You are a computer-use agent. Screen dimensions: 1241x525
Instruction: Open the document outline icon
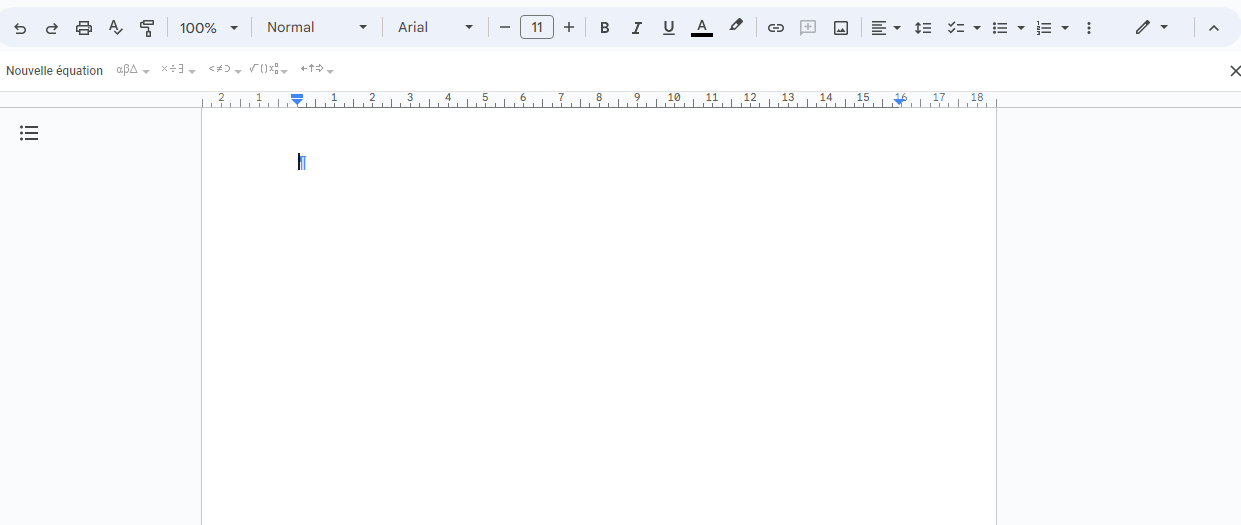29,133
